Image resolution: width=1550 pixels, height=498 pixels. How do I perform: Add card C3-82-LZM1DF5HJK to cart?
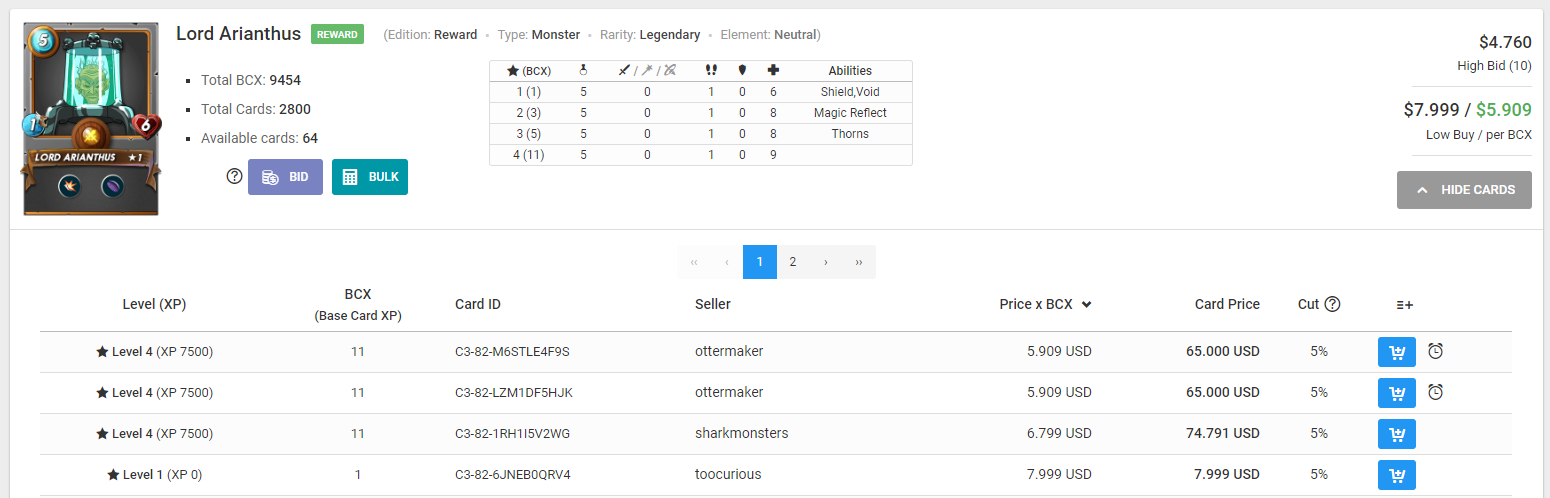(x=1396, y=393)
